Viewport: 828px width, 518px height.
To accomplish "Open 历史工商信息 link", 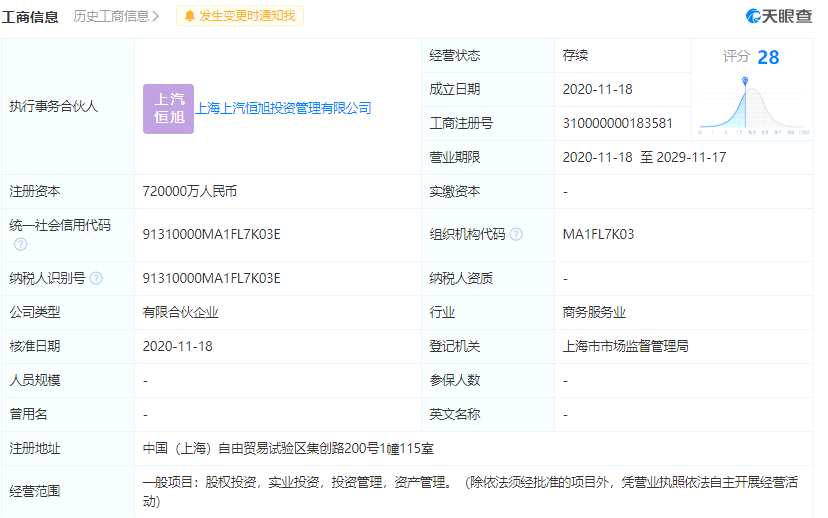I will pos(116,16).
